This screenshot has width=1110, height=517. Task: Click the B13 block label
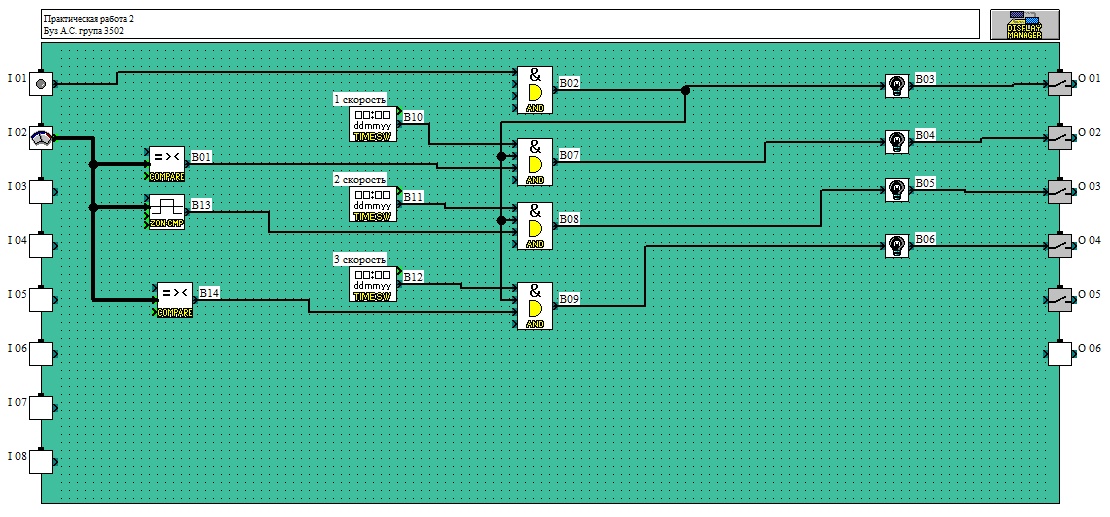(x=202, y=205)
